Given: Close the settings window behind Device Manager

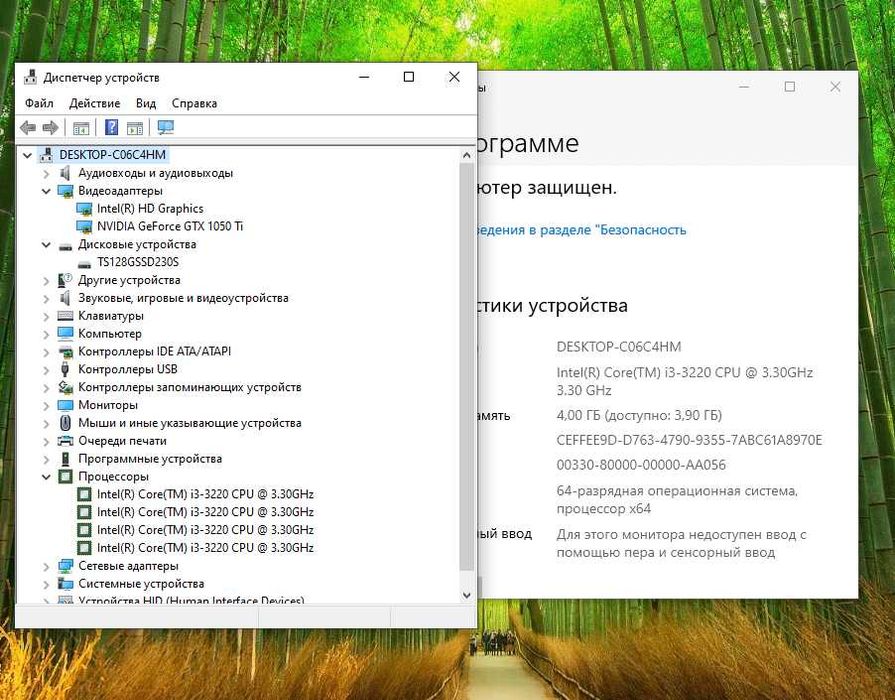Looking at the screenshot, I should (835, 87).
